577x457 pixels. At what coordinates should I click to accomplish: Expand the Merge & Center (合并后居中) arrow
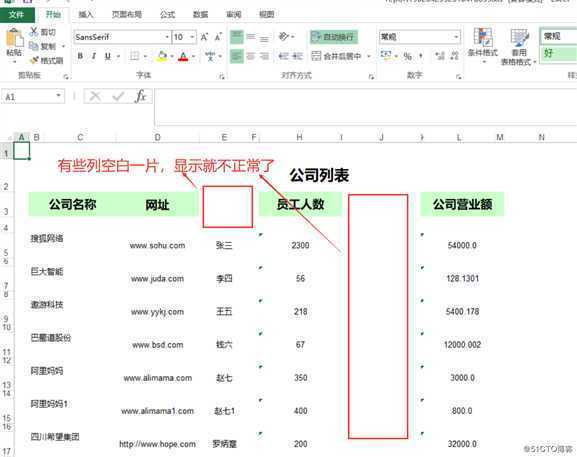click(x=369, y=56)
